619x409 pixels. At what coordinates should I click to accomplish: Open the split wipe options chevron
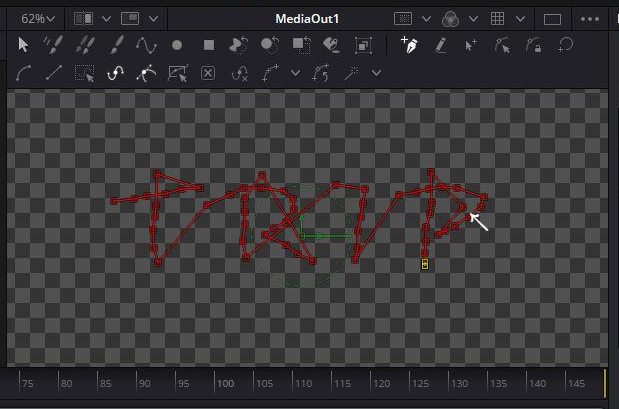106,19
